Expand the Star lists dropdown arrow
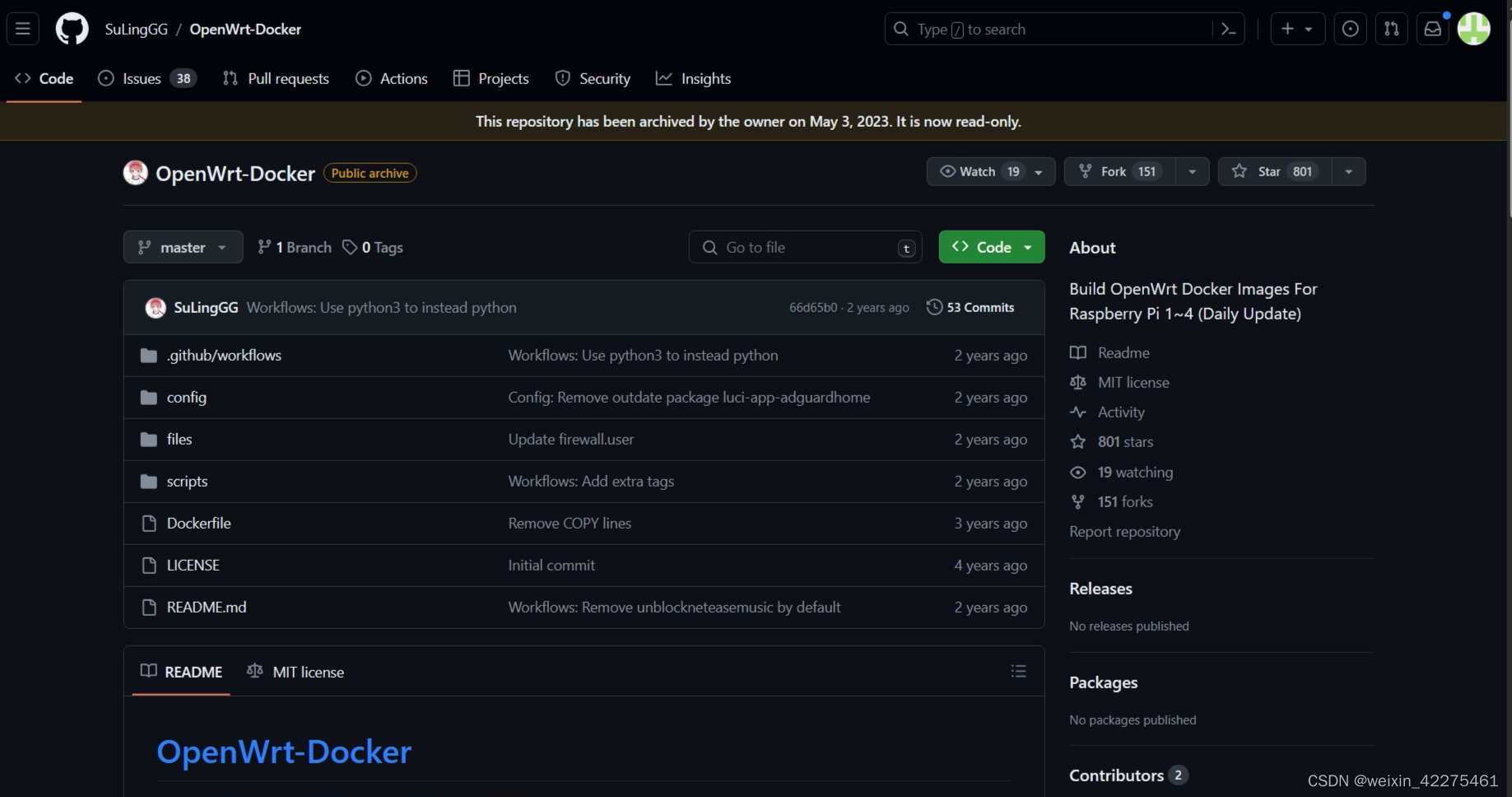Viewport: 1512px width, 797px height. (1348, 172)
